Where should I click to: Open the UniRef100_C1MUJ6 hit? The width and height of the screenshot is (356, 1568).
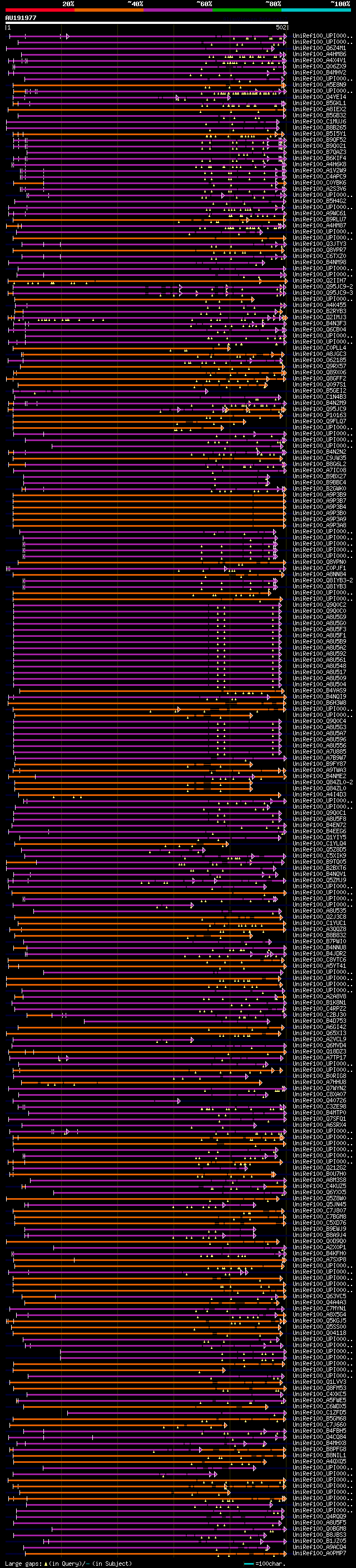point(319,122)
